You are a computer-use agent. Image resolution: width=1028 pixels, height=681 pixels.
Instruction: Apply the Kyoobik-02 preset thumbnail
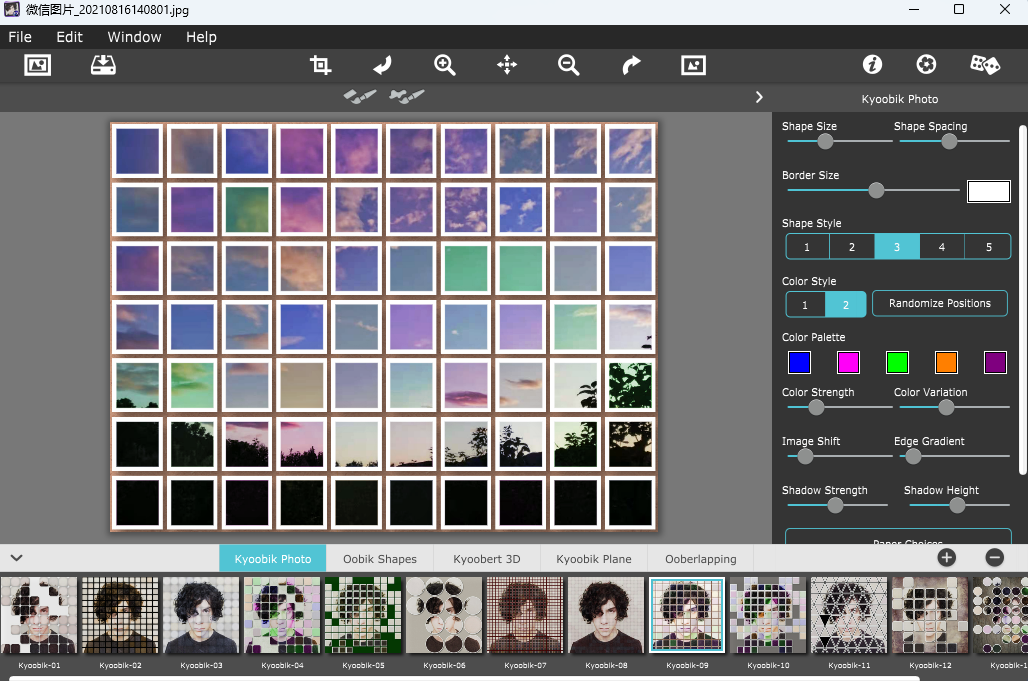(120, 615)
